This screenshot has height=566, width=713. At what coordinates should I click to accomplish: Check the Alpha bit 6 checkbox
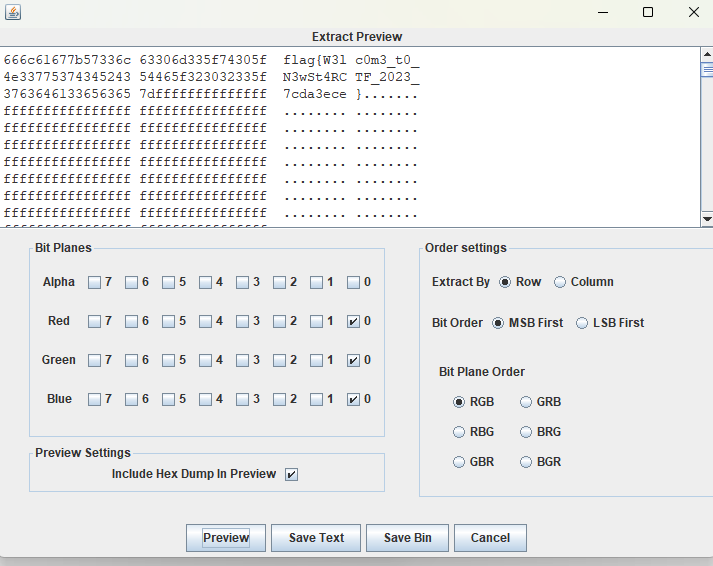point(131,282)
